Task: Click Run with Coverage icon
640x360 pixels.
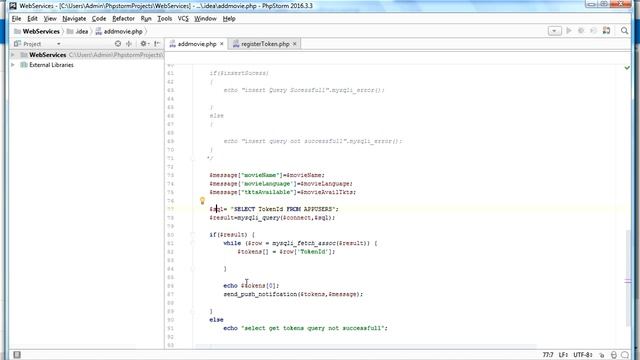Action: point(593,31)
